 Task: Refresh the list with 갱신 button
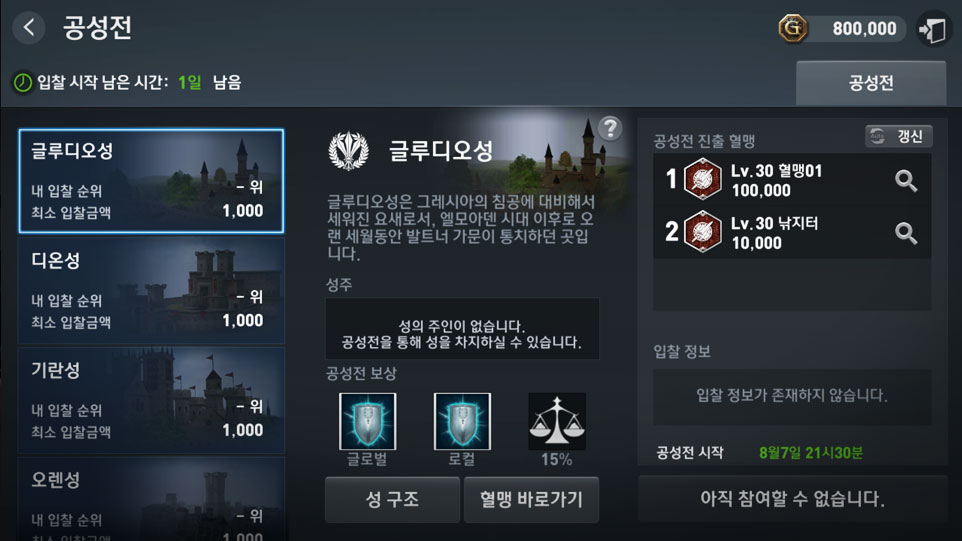pyautogui.click(x=899, y=136)
